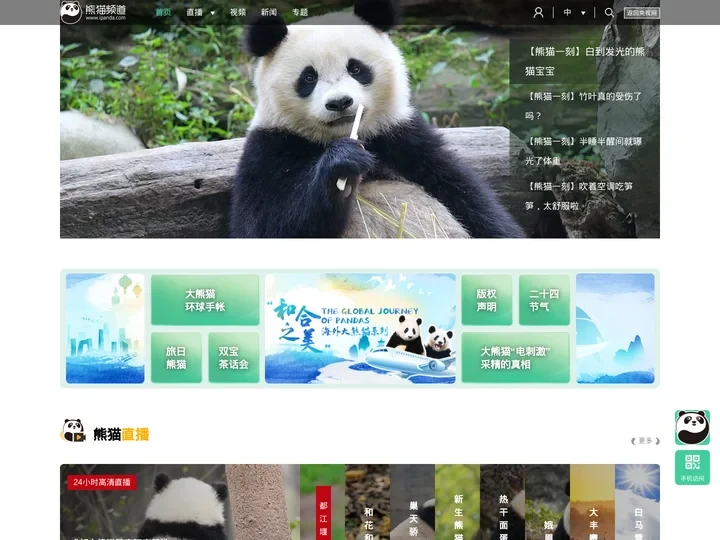This screenshot has width=720, height=540.
Task: Open 半睡半醒间就曝光了体重 headline
Action: point(585,151)
